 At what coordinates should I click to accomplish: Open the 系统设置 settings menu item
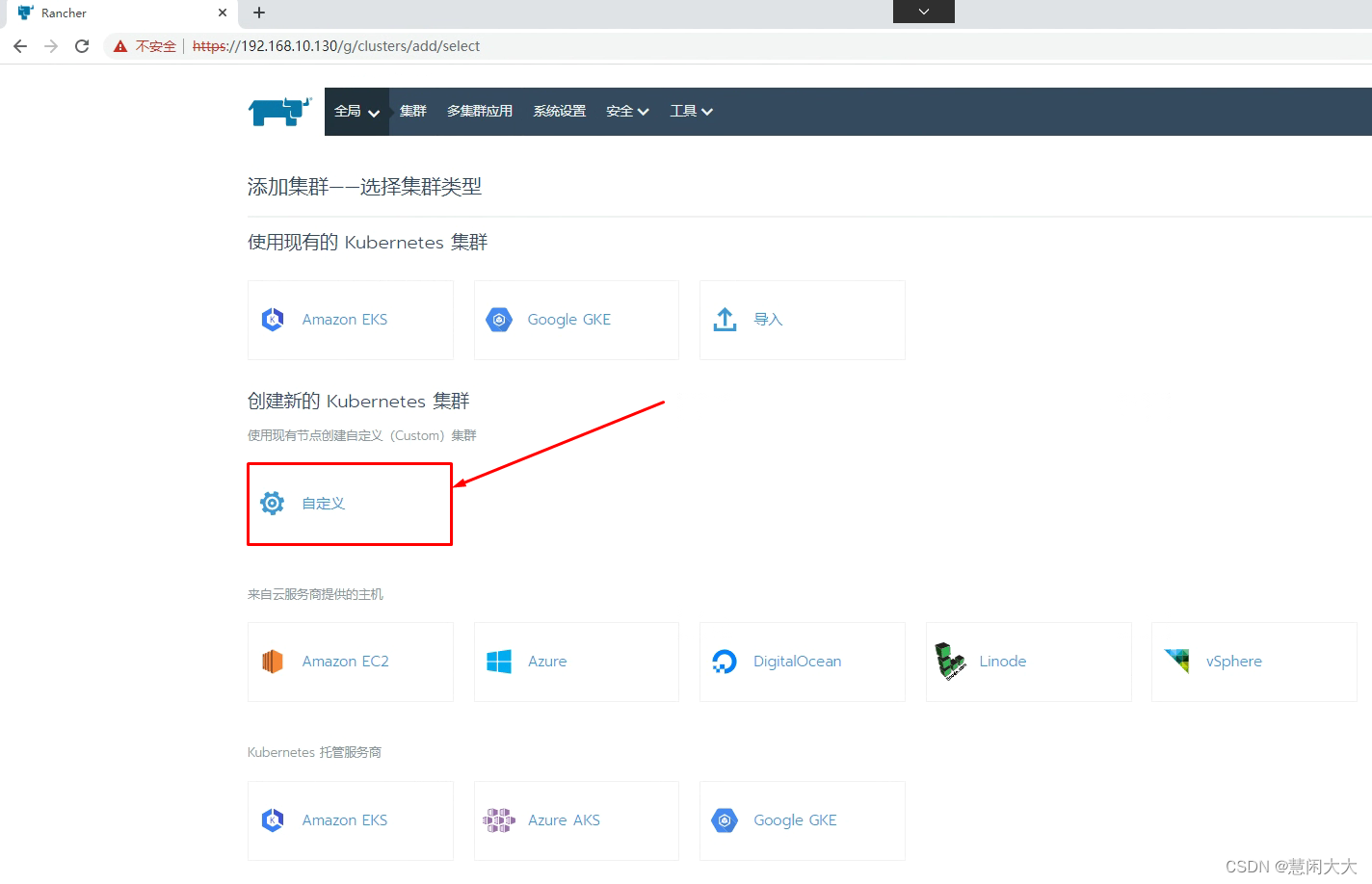tap(560, 112)
